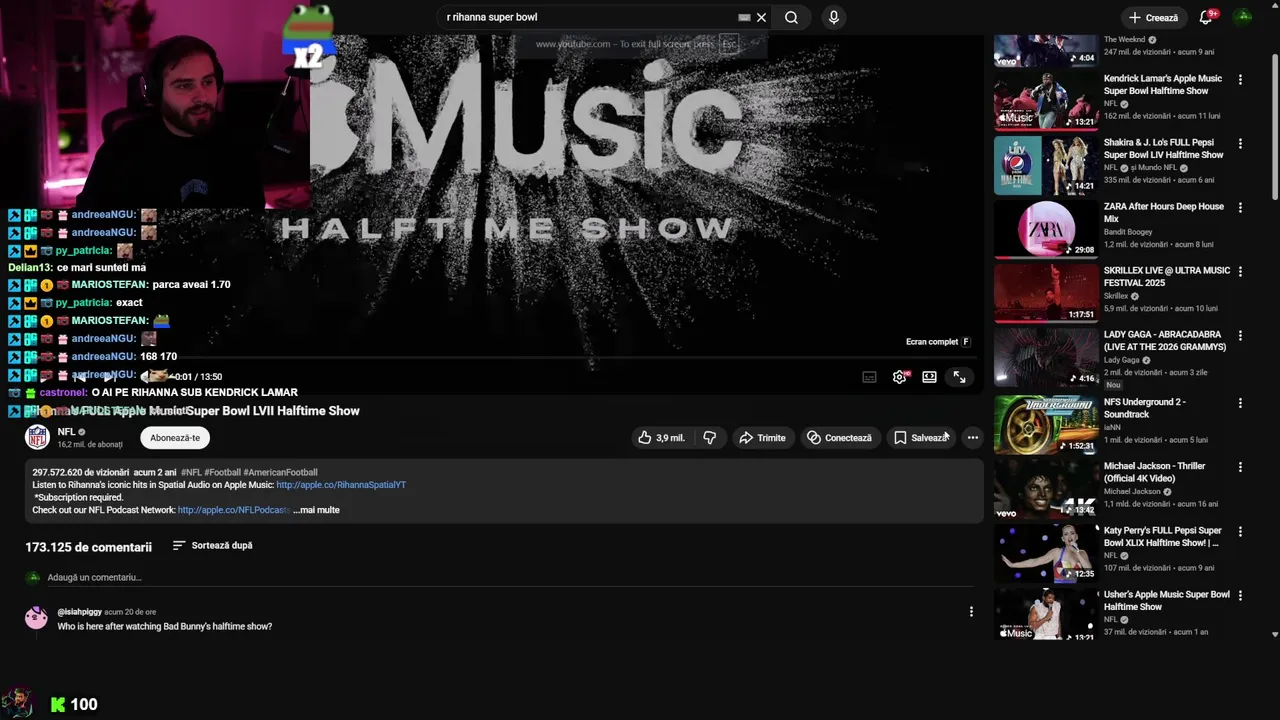
Task: Clear the search box with the X
Action: [761, 17]
